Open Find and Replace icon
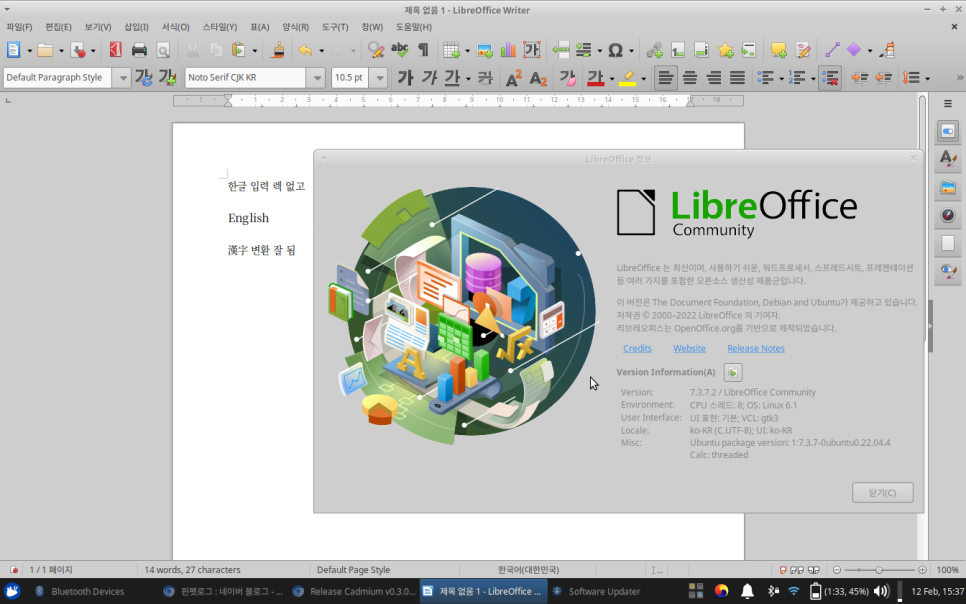 point(376,50)
